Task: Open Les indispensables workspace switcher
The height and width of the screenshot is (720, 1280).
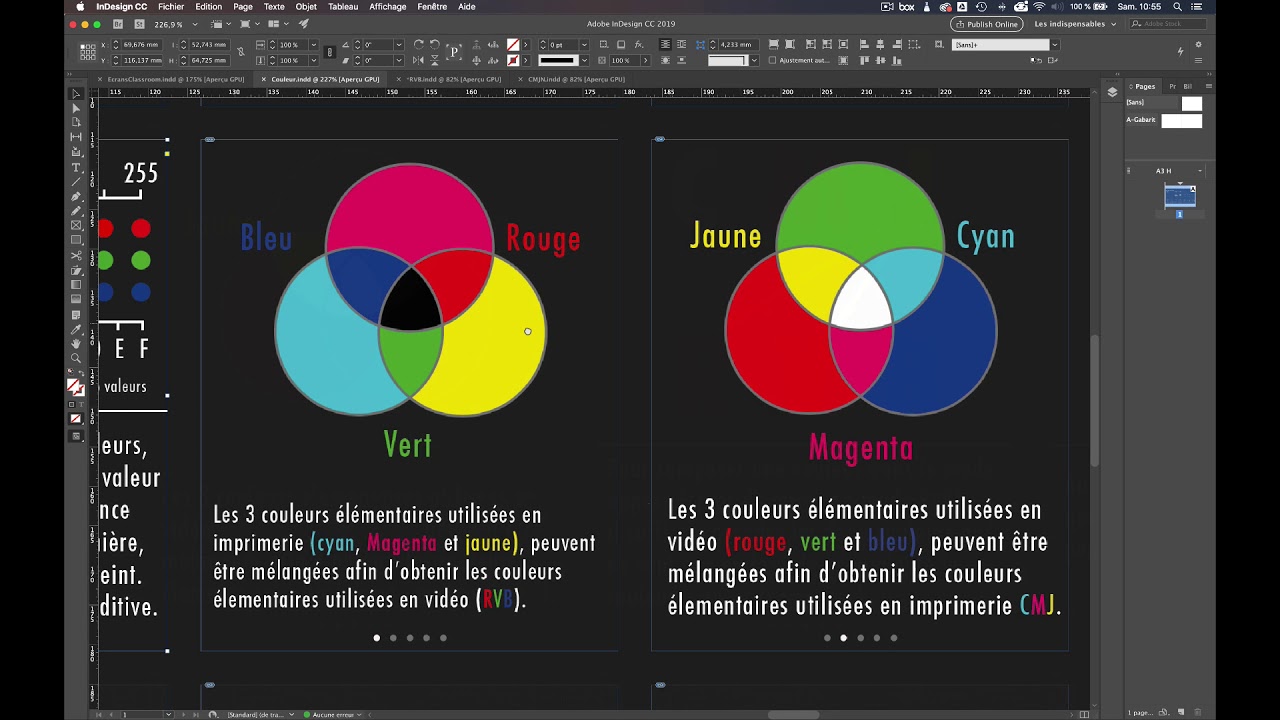Action: coord(1074,24)
